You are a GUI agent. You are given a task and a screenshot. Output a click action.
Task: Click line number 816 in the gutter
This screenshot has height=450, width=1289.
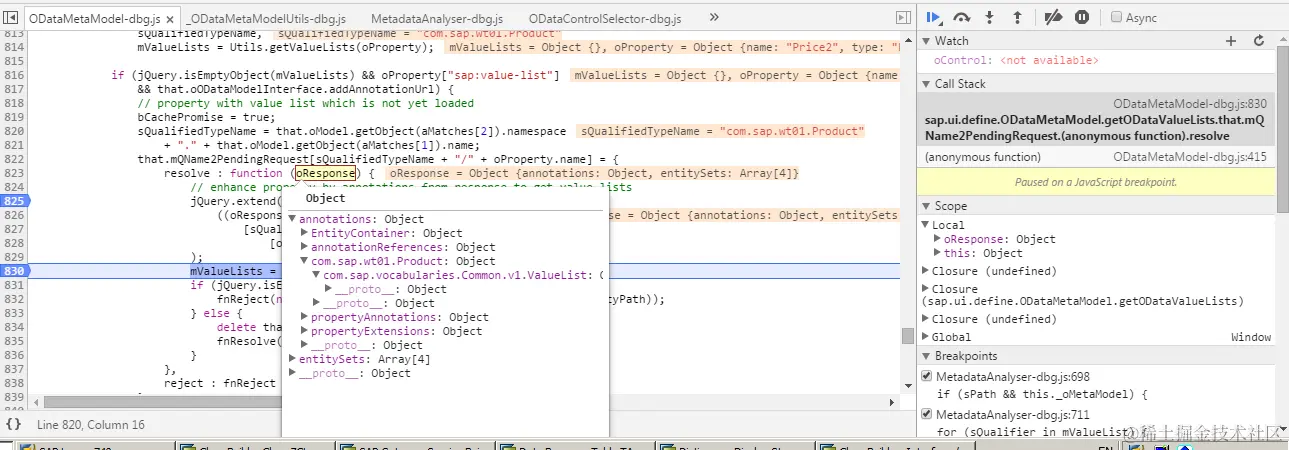[x=14, y=75]
